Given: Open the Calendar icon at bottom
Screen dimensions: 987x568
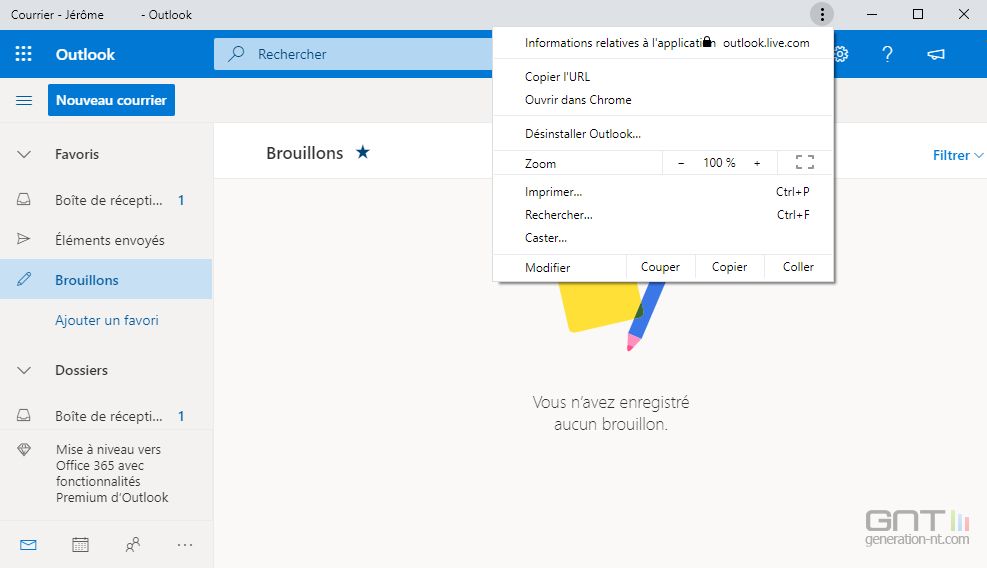Looking at the screenshot, I should [81, 545].
